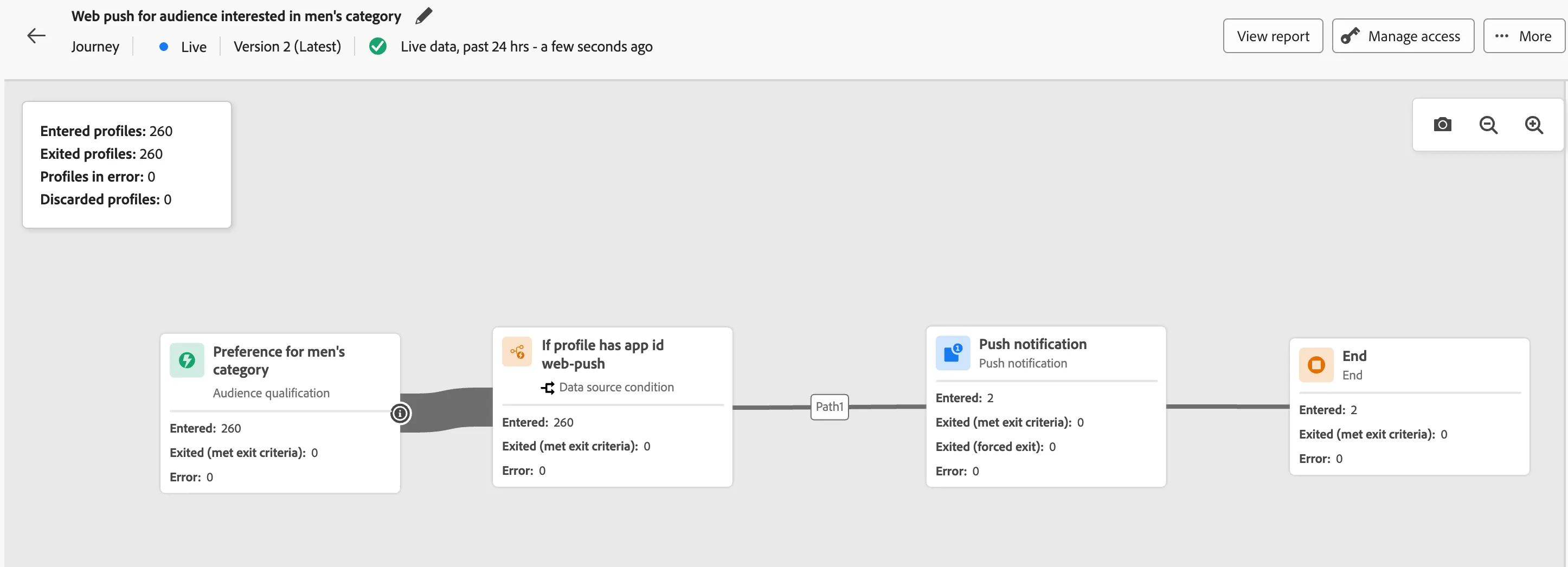Click 'Discarded profiles: 0' summary line
The width and height of the screenshot is (1568, 567).
coord(105,199)
